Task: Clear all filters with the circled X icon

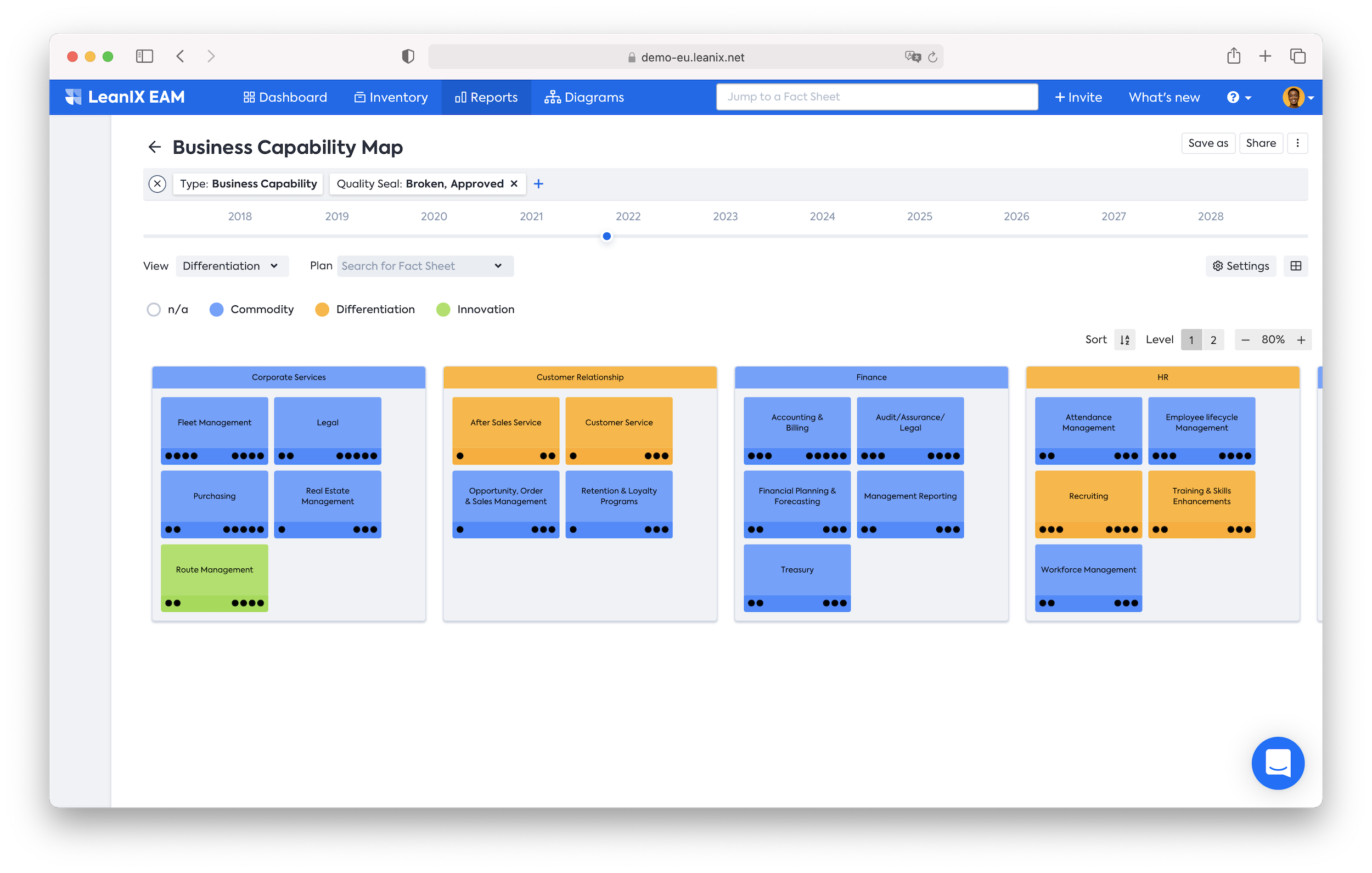Action: pos(158,183)
